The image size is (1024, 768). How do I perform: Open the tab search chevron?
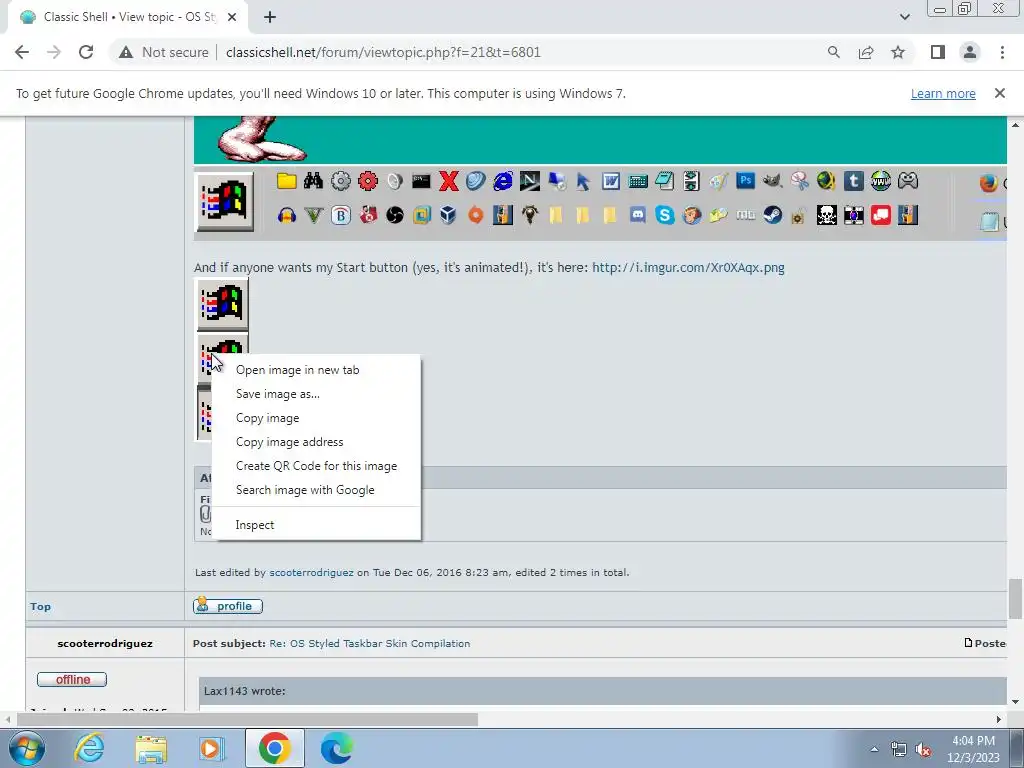904,17
